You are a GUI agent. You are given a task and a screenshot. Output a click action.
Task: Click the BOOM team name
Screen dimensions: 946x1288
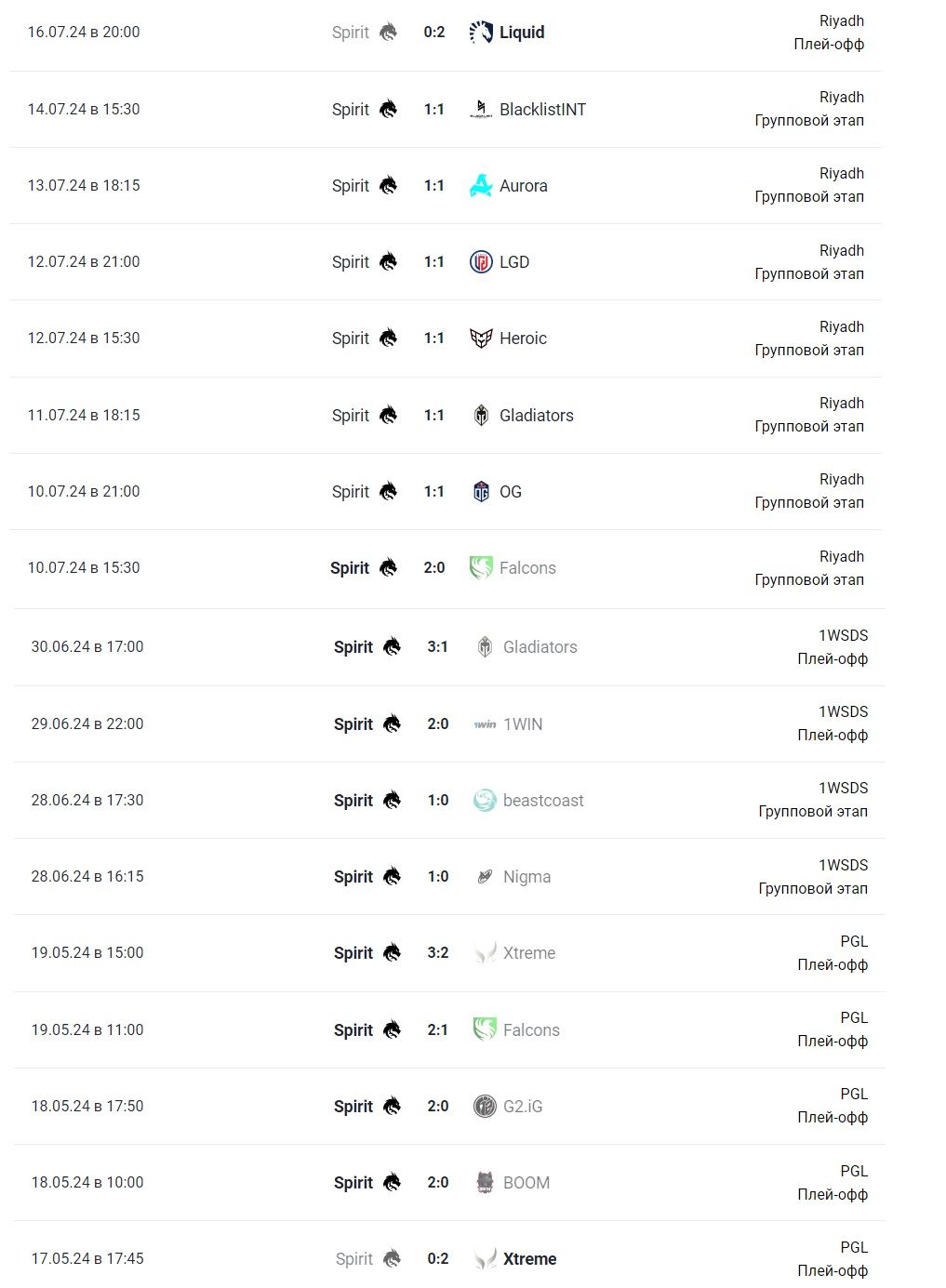pyautogui.click(x=526, y=1183)
